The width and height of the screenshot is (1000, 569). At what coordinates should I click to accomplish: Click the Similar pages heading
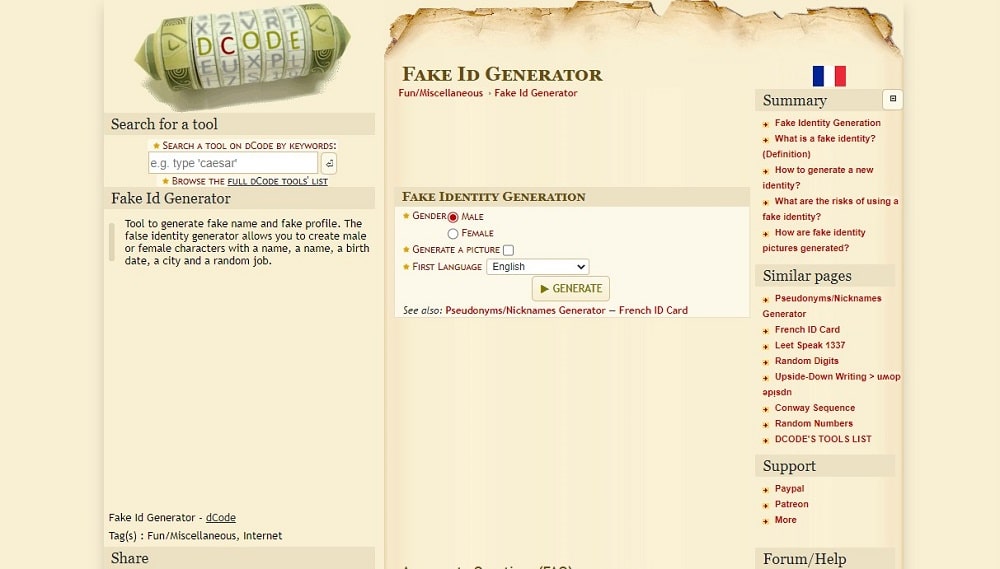(x=807, y=276)
